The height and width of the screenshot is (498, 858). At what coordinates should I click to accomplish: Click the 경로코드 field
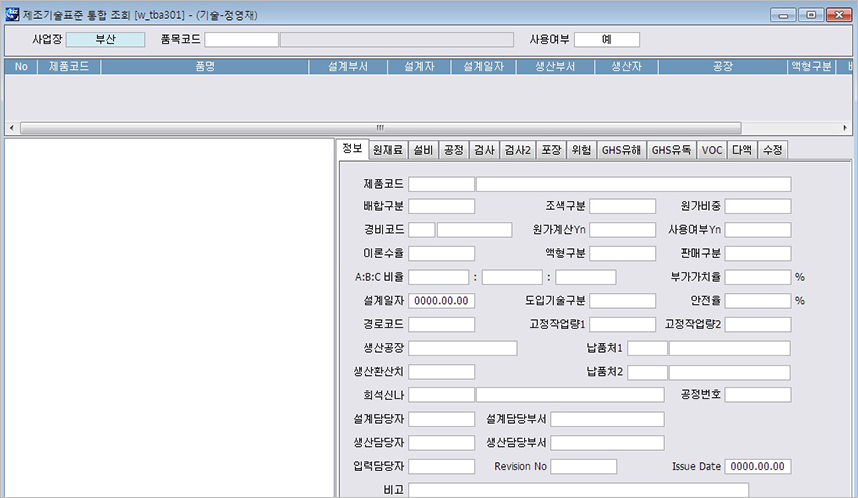pos(442,324)
